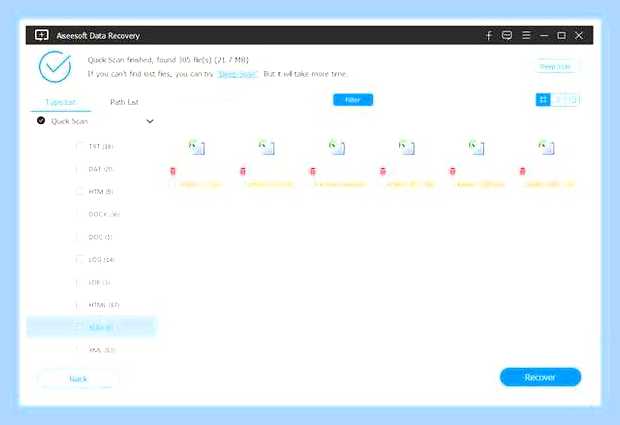620x425 pixels.
Task: Check the DOCX file type box
Action: tap(79, 214)
